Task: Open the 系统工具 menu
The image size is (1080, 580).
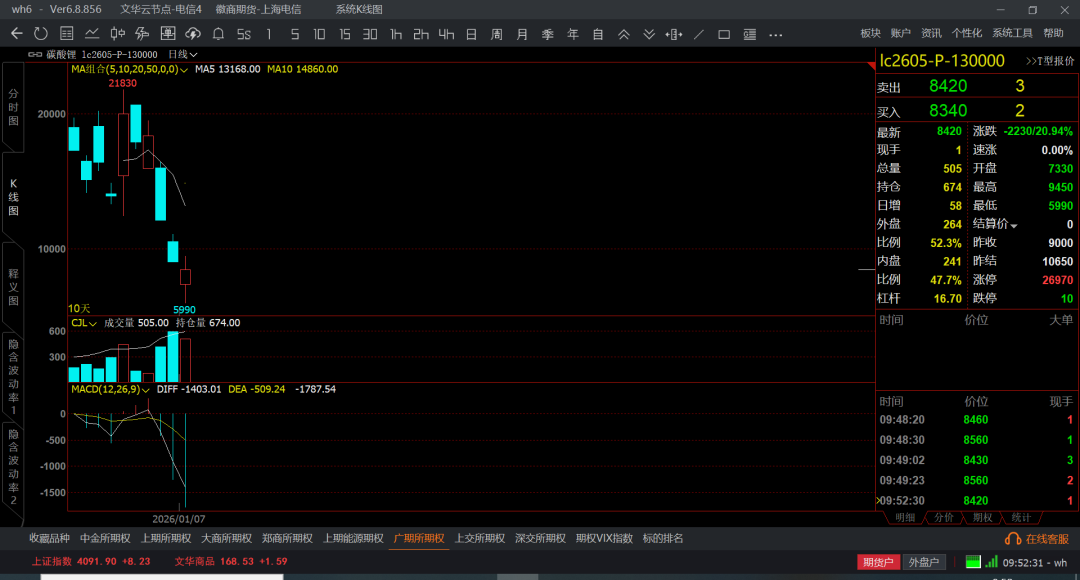Action: (1012, 34)
